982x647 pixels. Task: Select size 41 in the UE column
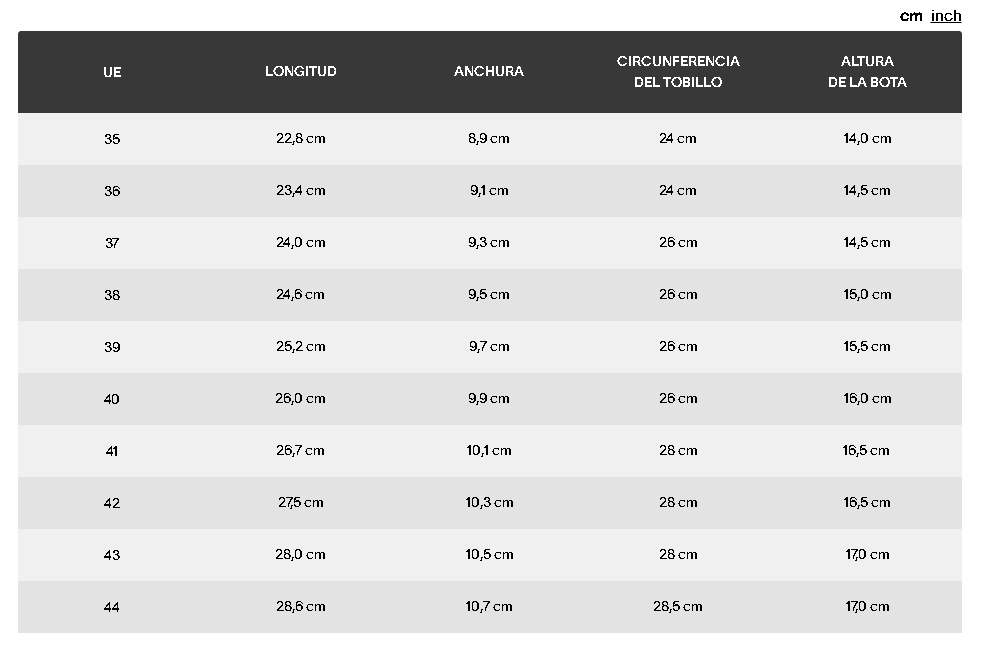(112, 451)
